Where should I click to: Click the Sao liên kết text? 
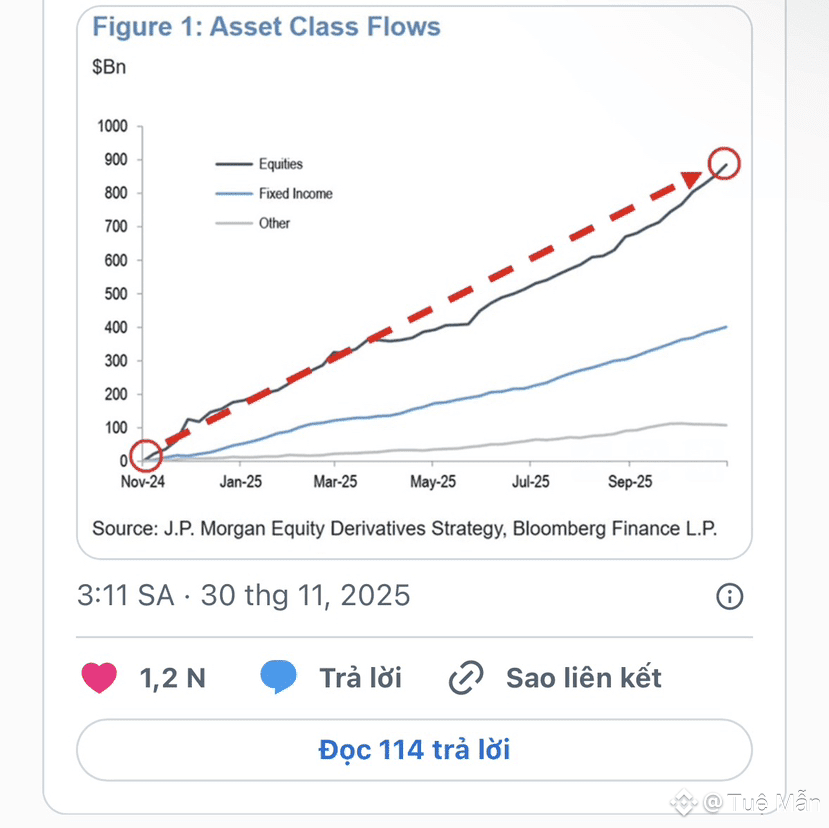[x=584, y=678]
